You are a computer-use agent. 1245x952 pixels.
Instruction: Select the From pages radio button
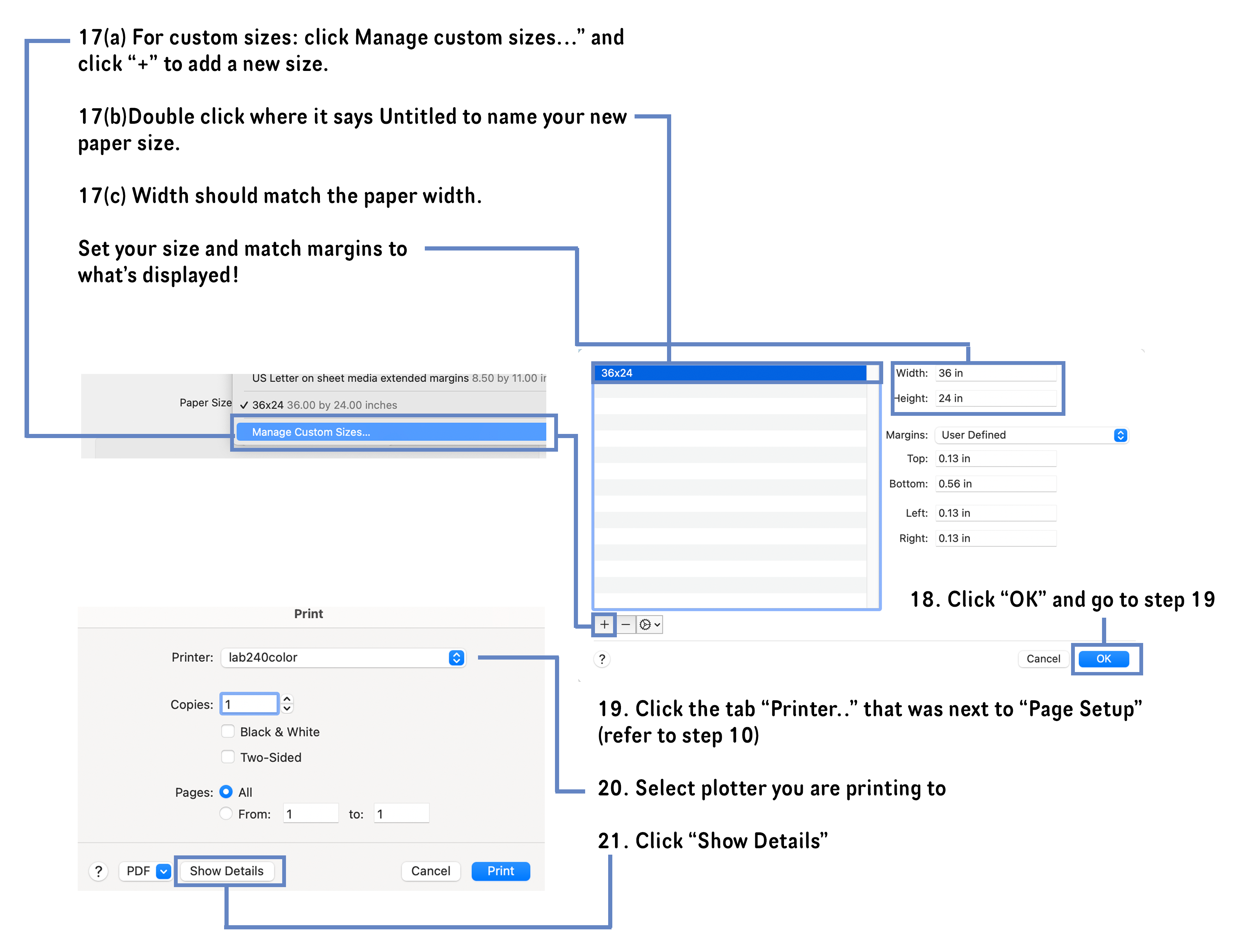pyautogui.click(x=226, y=813)
